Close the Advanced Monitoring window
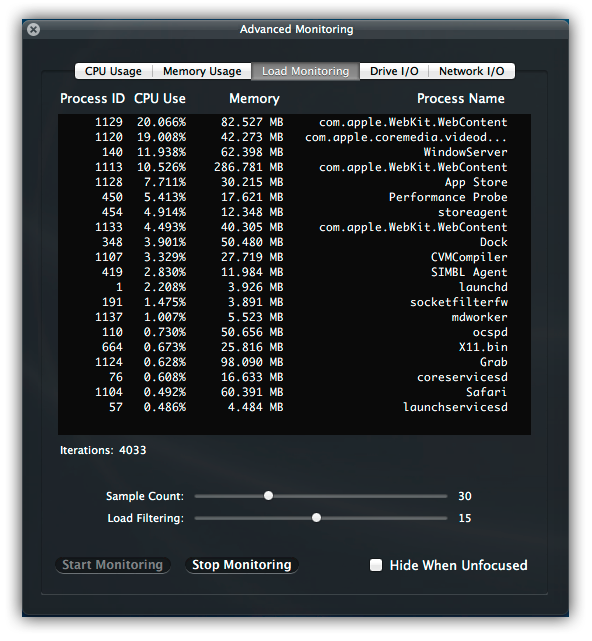 click(x=33, y=29)
